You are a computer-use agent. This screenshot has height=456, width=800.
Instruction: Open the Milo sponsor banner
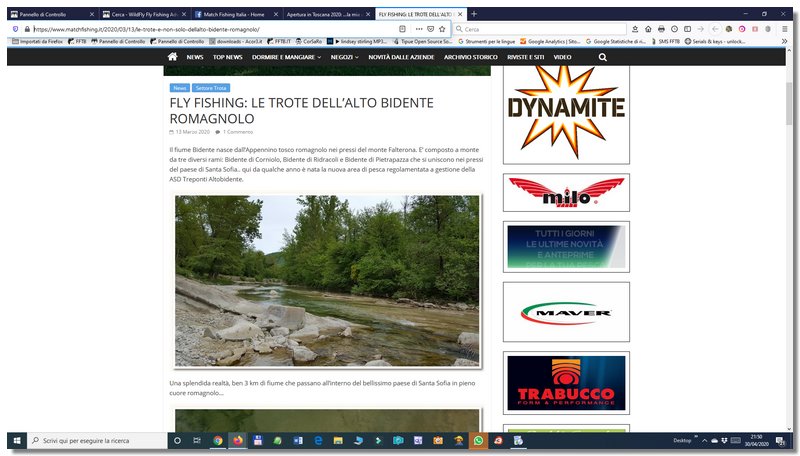coord(566,192)
